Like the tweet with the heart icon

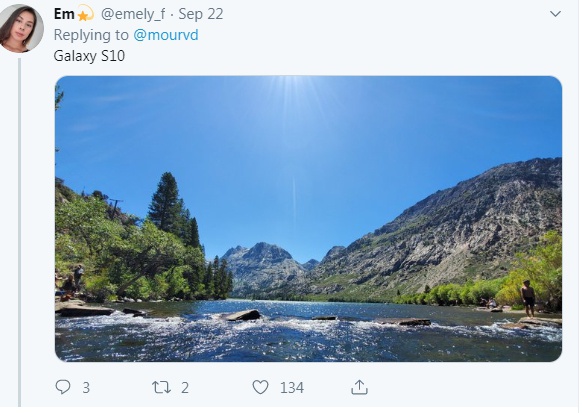tap(260, 388)
